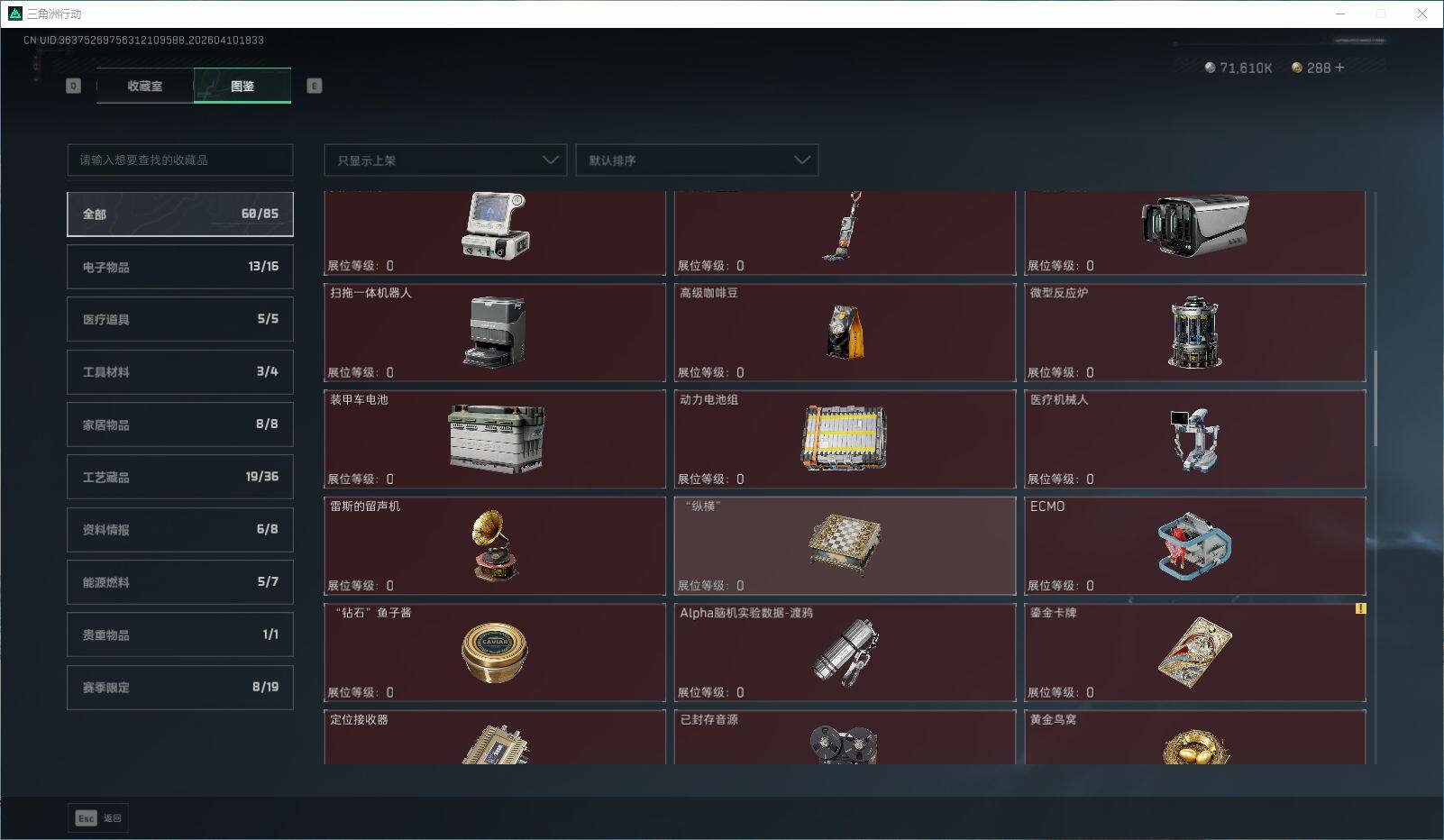Maximize the 三角洲行动 window
Screen dimensions: 1444x840
point(1381,14)
